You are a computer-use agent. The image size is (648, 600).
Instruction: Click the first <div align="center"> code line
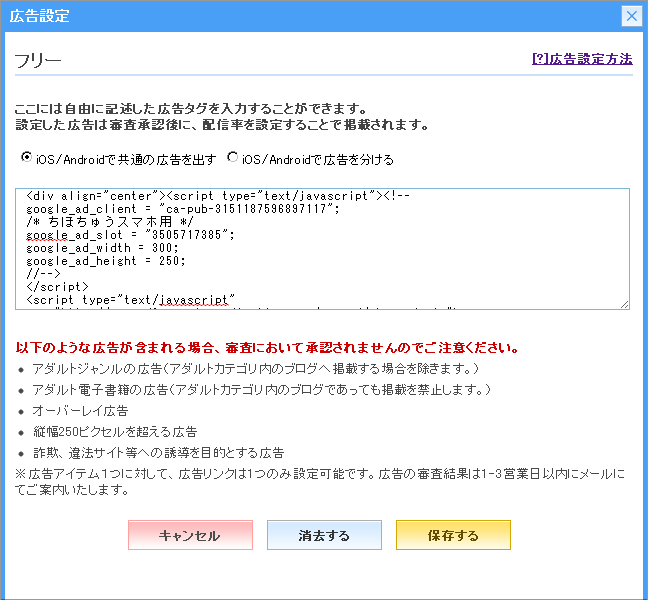click(x=218, y=196)
